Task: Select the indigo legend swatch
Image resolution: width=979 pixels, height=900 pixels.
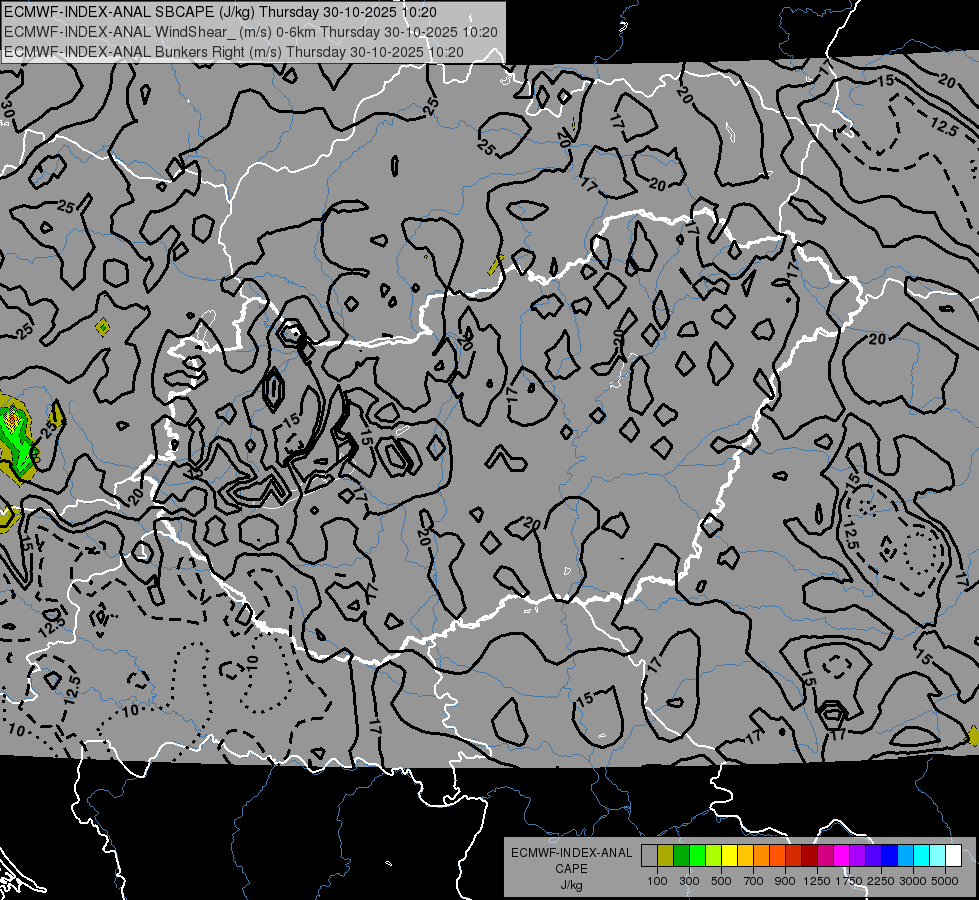Action: coord(873,856)
